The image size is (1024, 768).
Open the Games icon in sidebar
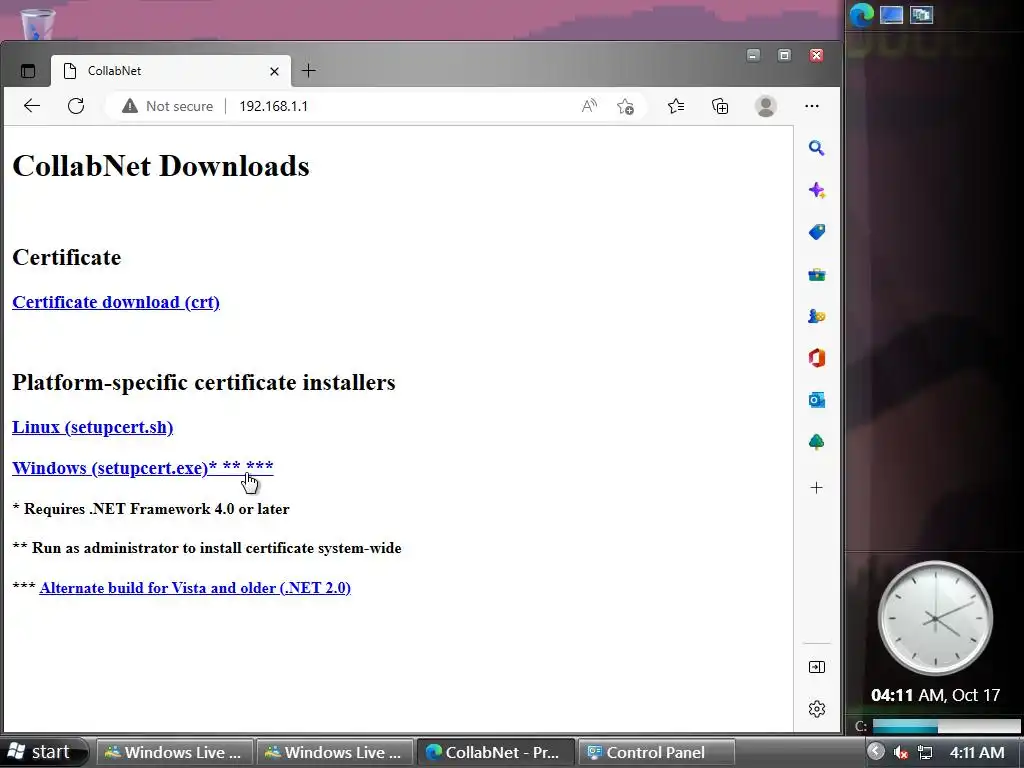click(x=816, y=316)
